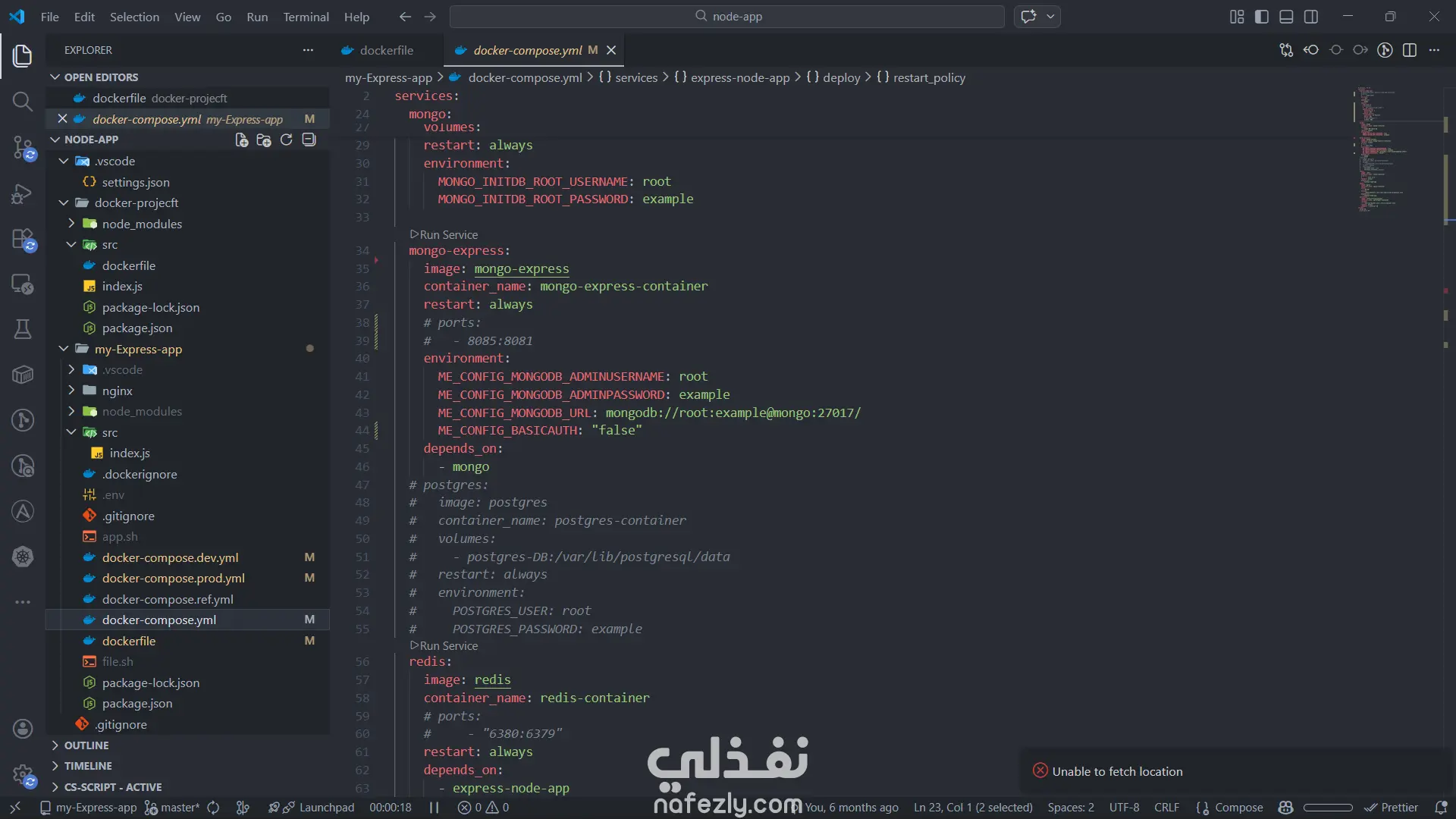Expand the nginx folder

117,391
